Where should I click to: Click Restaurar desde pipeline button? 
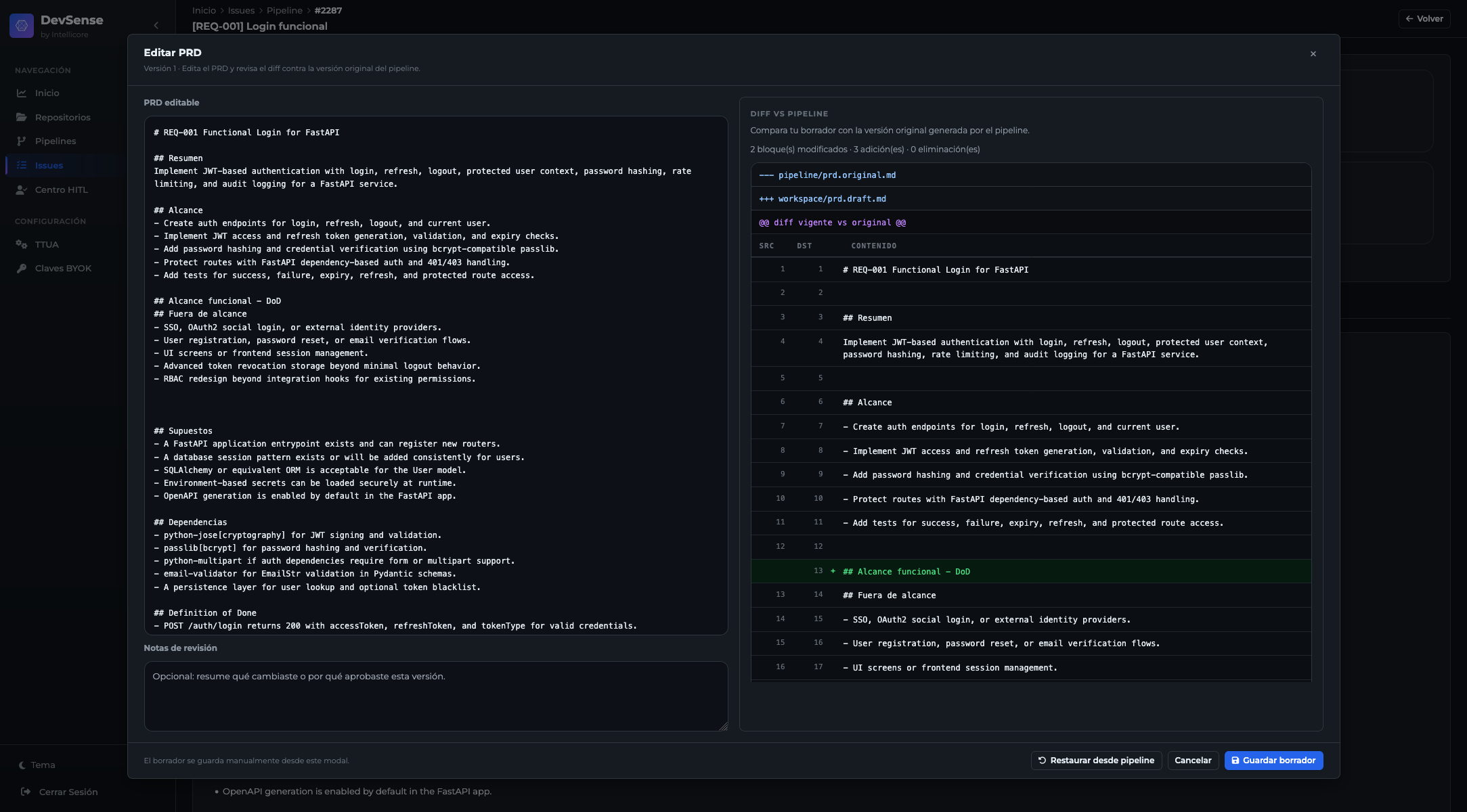point(1096,761)
